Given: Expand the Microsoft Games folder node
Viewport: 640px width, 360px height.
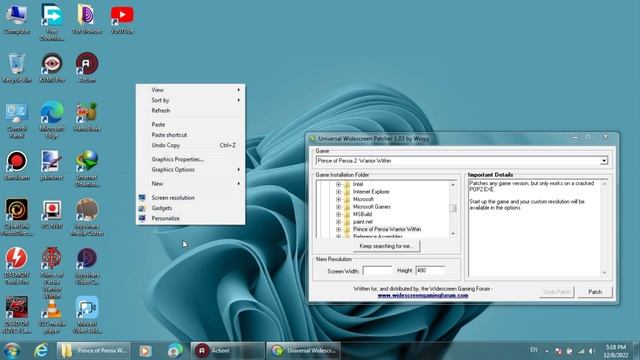Looking at the screenshot, I should coord(338,207).
